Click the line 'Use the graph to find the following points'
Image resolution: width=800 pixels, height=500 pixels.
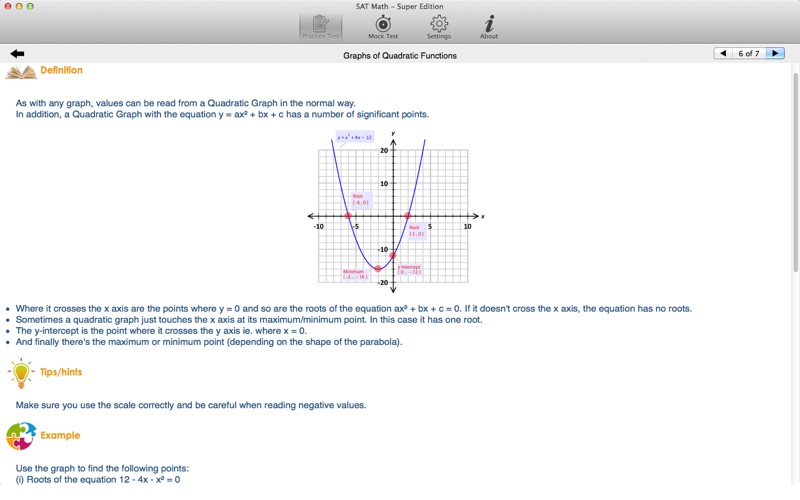pyautogui.click(x=102, y=468)
